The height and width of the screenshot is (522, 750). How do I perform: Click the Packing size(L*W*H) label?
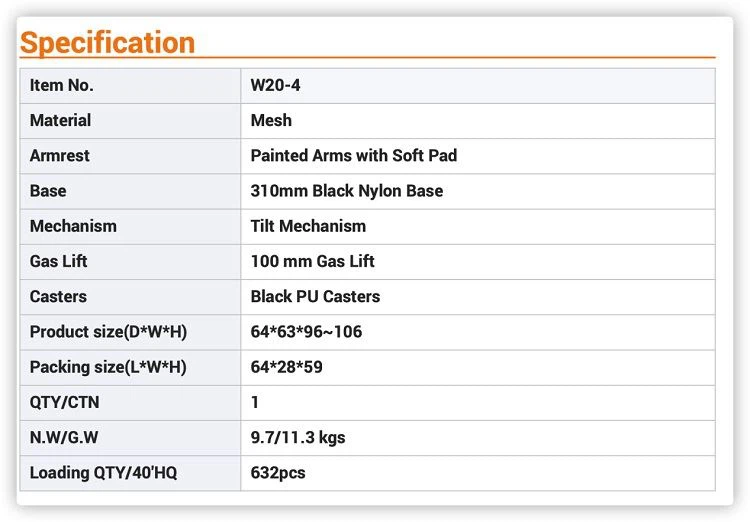tap(108, 367)
